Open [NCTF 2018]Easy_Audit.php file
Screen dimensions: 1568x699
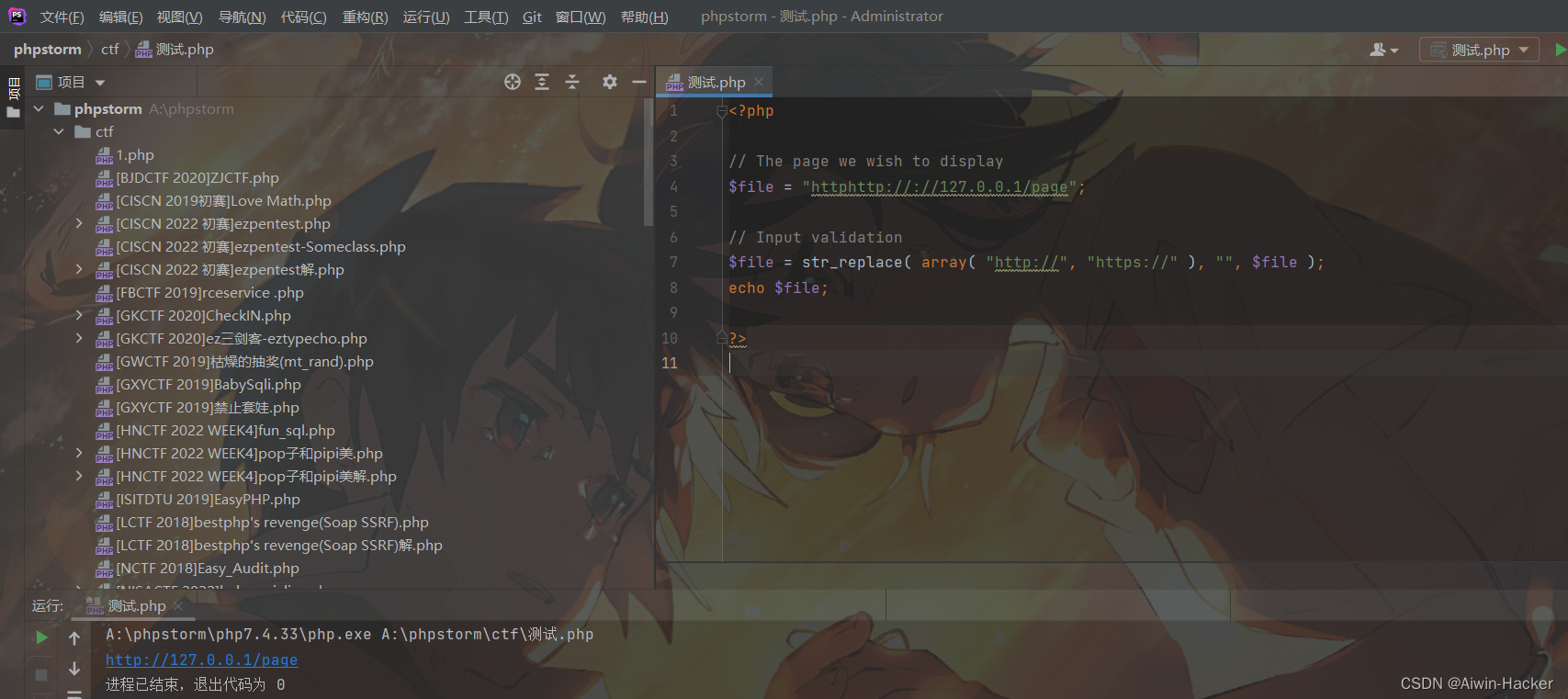coord(197,568)
